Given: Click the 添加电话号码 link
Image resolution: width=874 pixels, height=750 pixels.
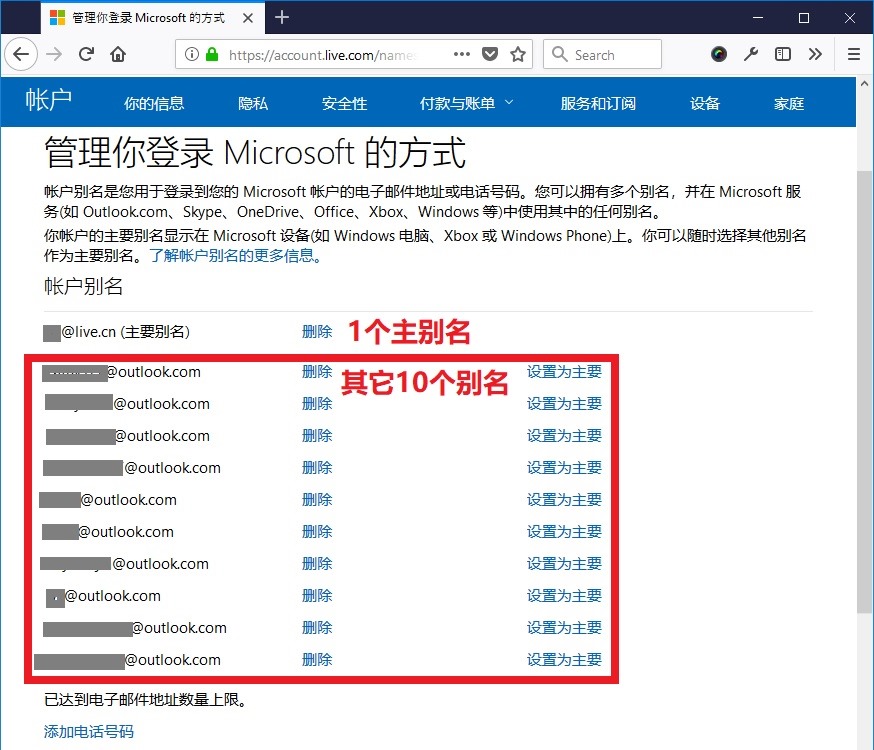Looking at the screenshot, I should point(89,731).
